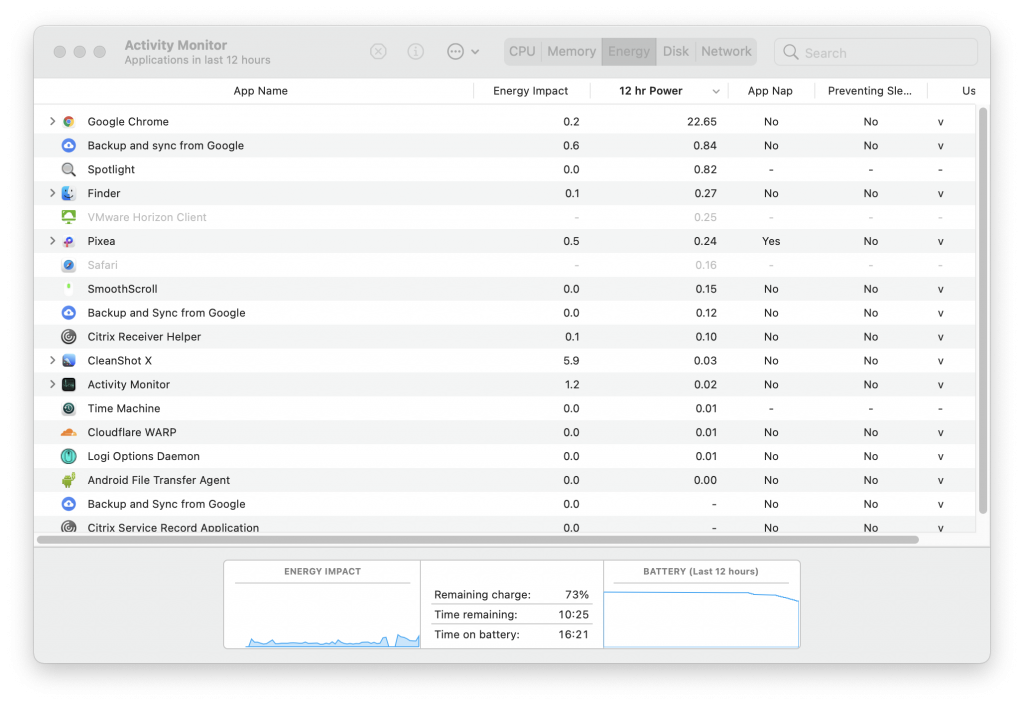Sort by the Preventing Sleep column header

[870, 91]
